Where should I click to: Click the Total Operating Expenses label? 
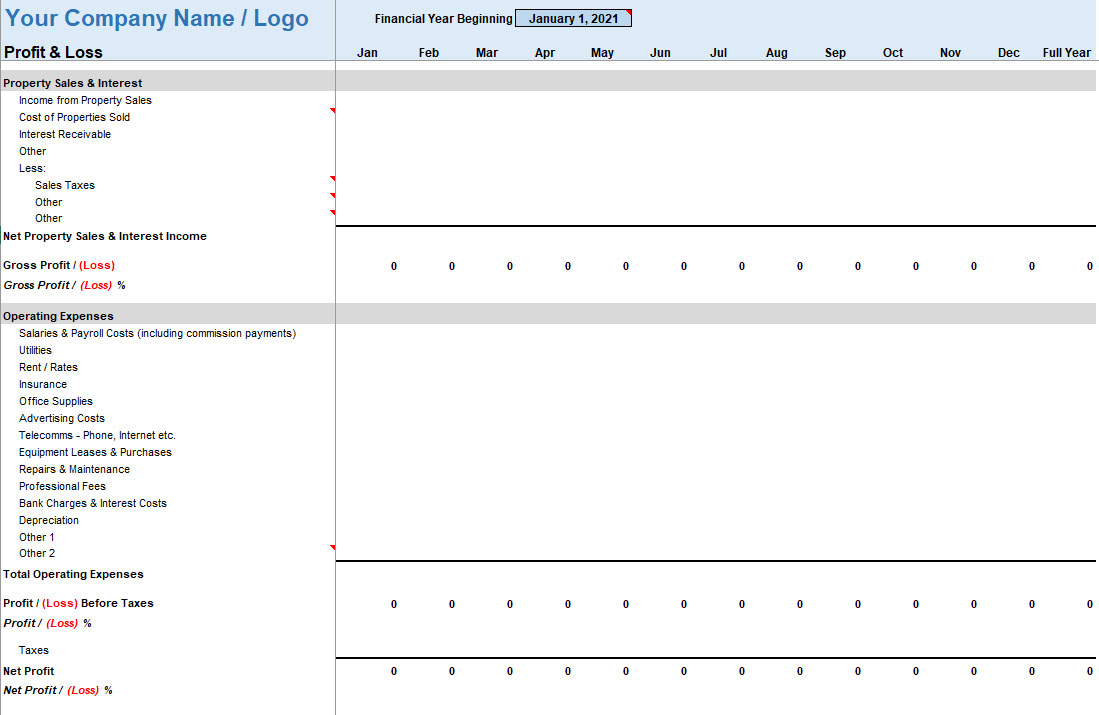(73, 575)
